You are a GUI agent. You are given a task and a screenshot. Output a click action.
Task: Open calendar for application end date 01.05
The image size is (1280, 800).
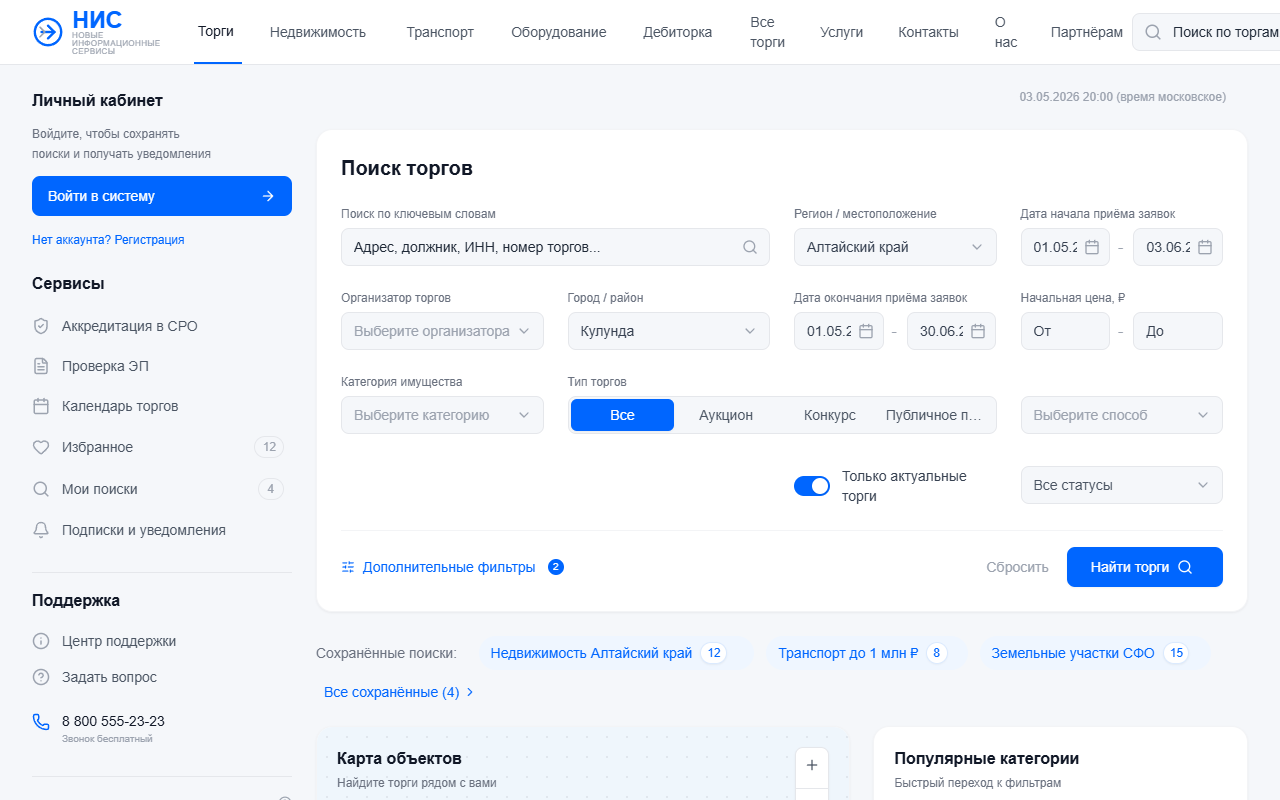pos(866,331)
